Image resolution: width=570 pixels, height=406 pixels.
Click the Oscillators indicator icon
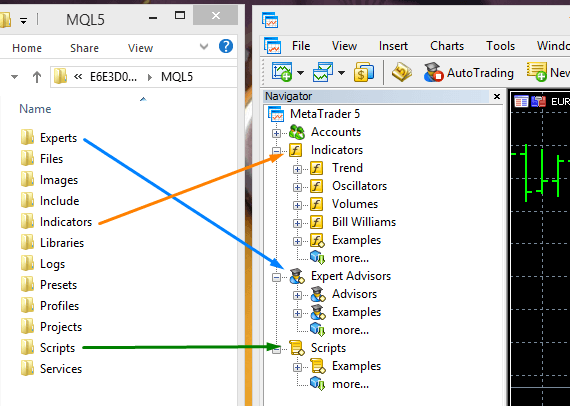point(317,186)
